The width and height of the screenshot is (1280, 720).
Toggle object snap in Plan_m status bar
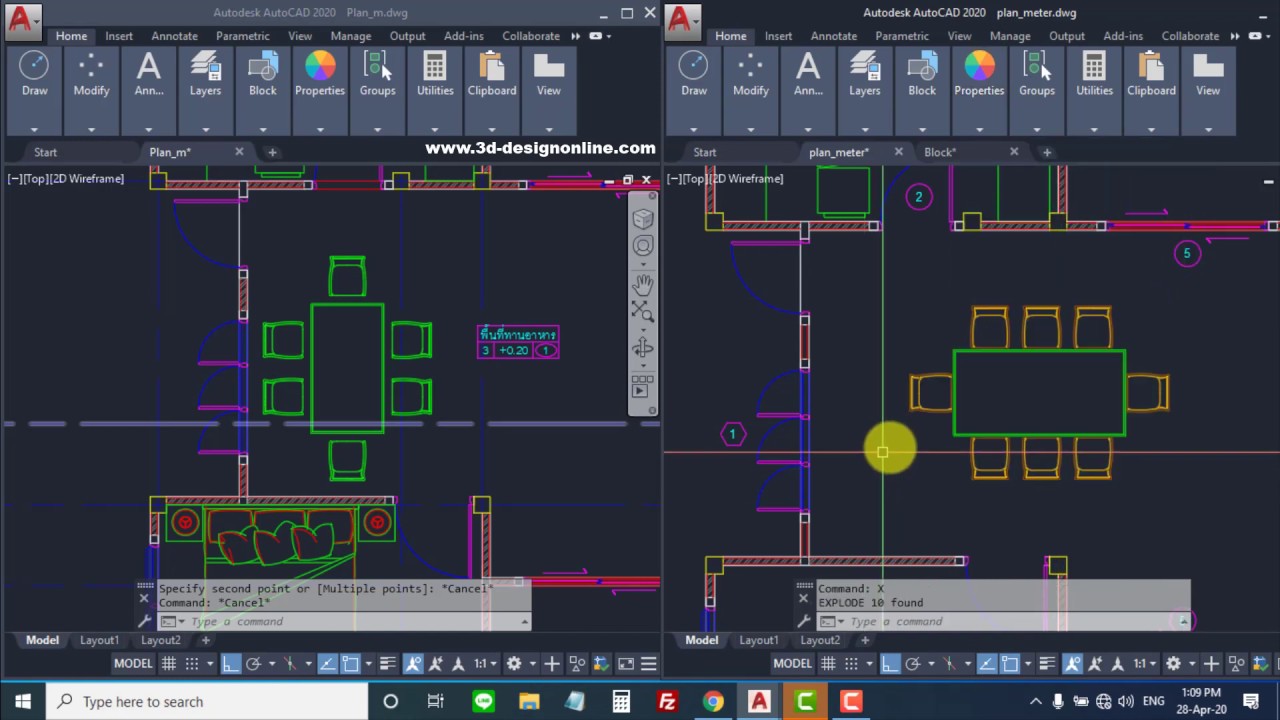(350, 663)
